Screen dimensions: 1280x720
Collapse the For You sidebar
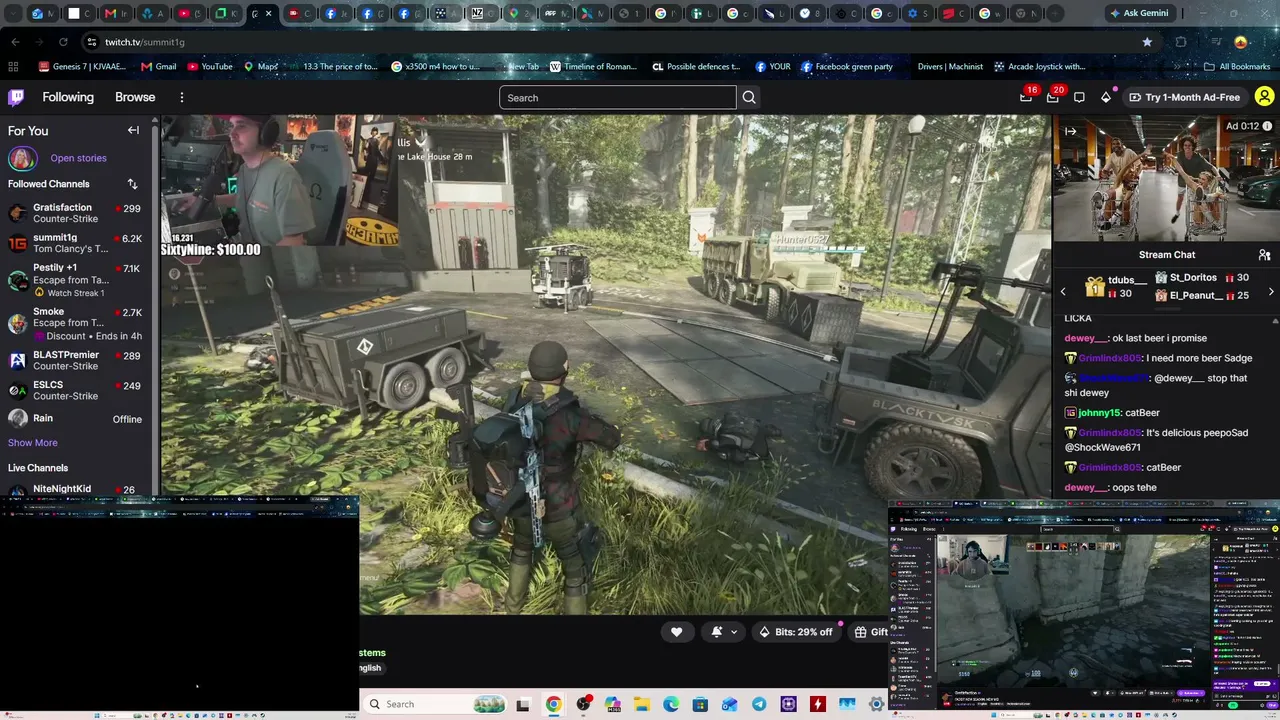(x=133, y=130)
